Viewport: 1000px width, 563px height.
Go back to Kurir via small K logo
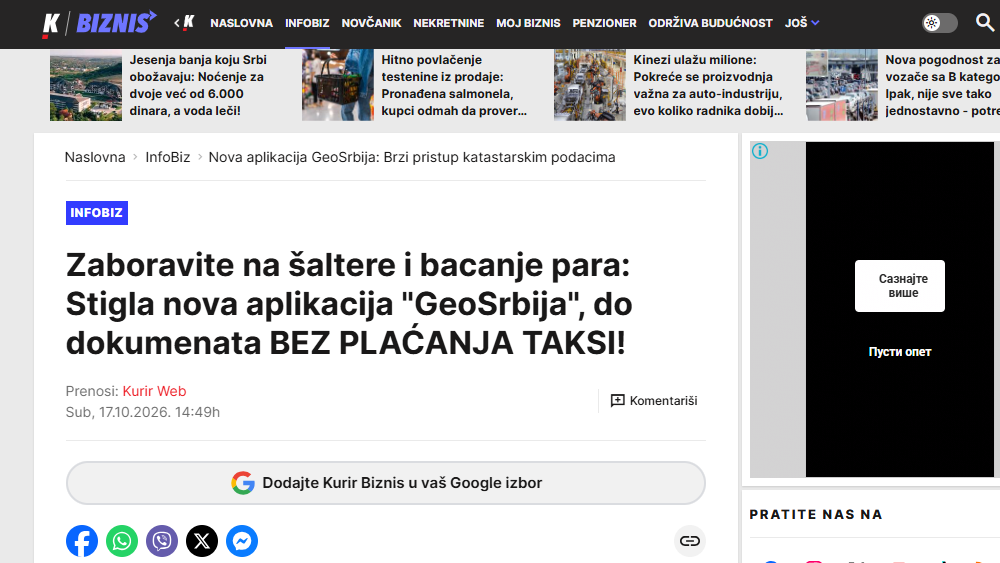[x=184, y=23]
